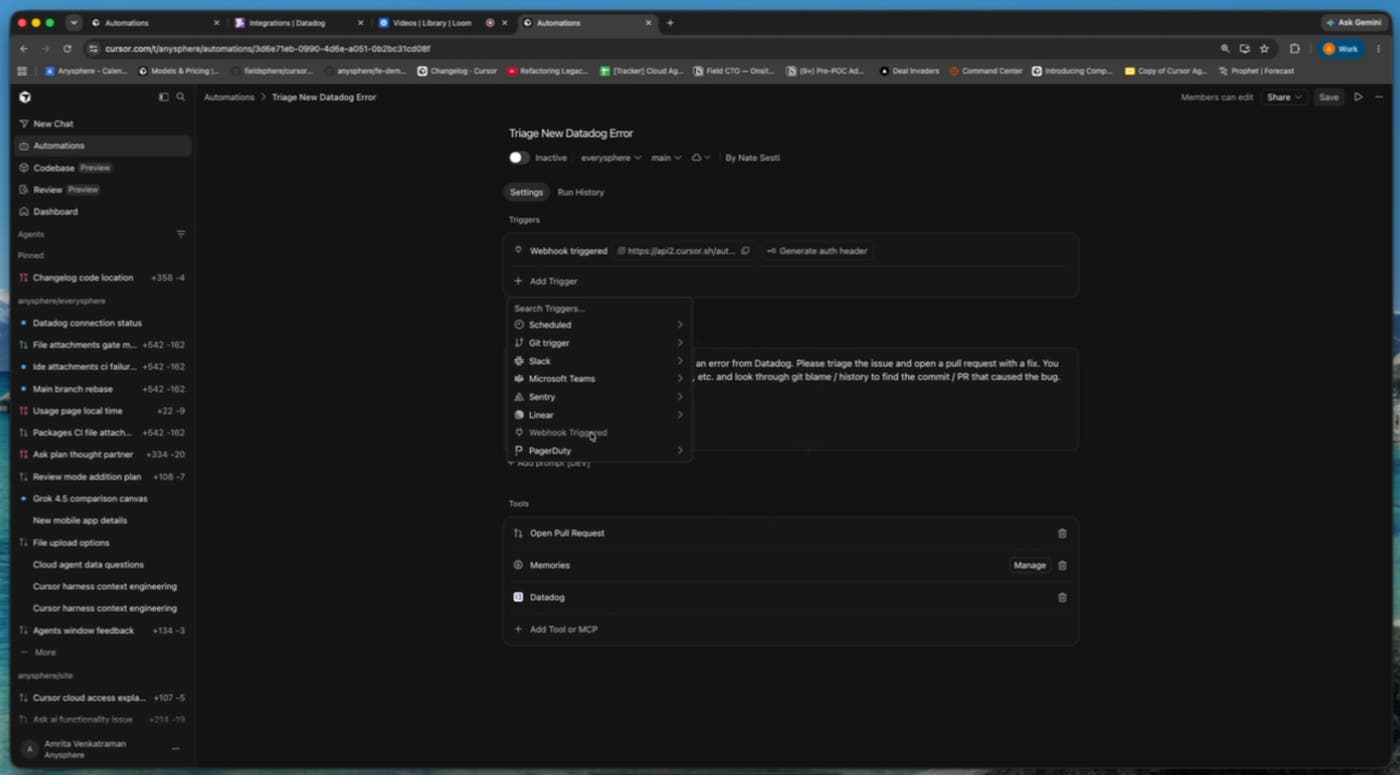Click the Cursor logo in the sidebar
Viewport: 1400px width, 775px height.
tap(25, 97)
